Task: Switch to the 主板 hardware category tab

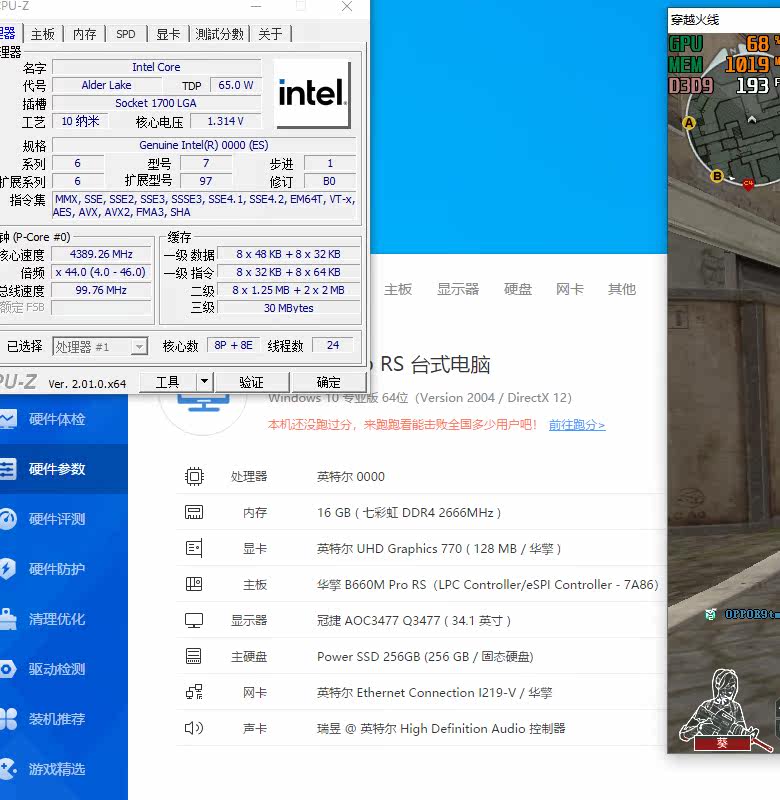Action: pos(398,289)
